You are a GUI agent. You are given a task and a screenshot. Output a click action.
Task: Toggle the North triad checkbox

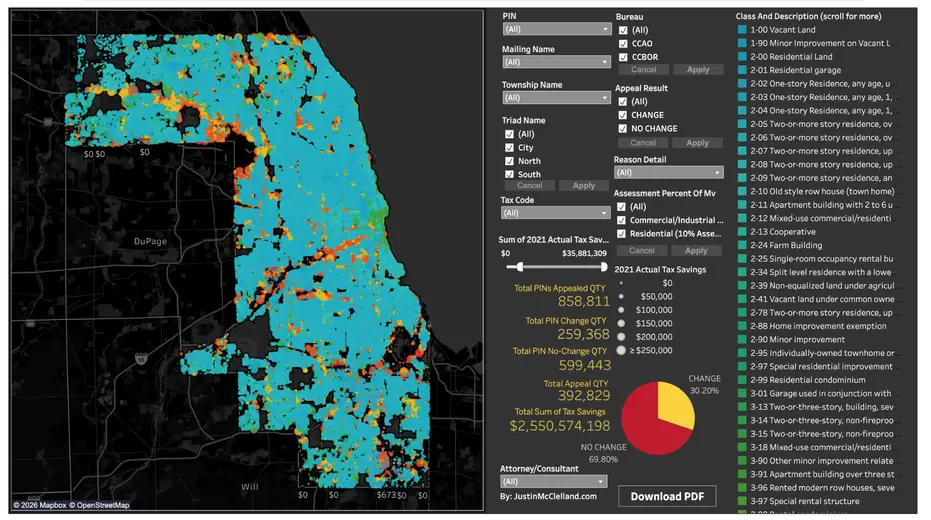tap(509, 161)
